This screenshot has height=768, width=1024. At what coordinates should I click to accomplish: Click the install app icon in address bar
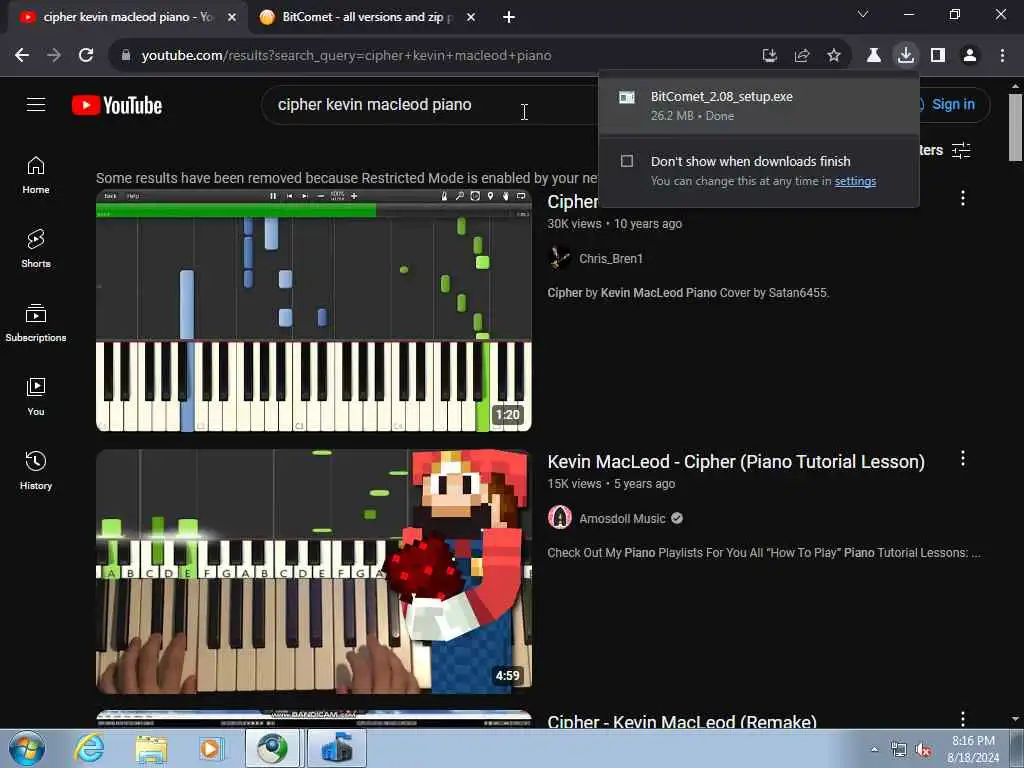[770, 56]
